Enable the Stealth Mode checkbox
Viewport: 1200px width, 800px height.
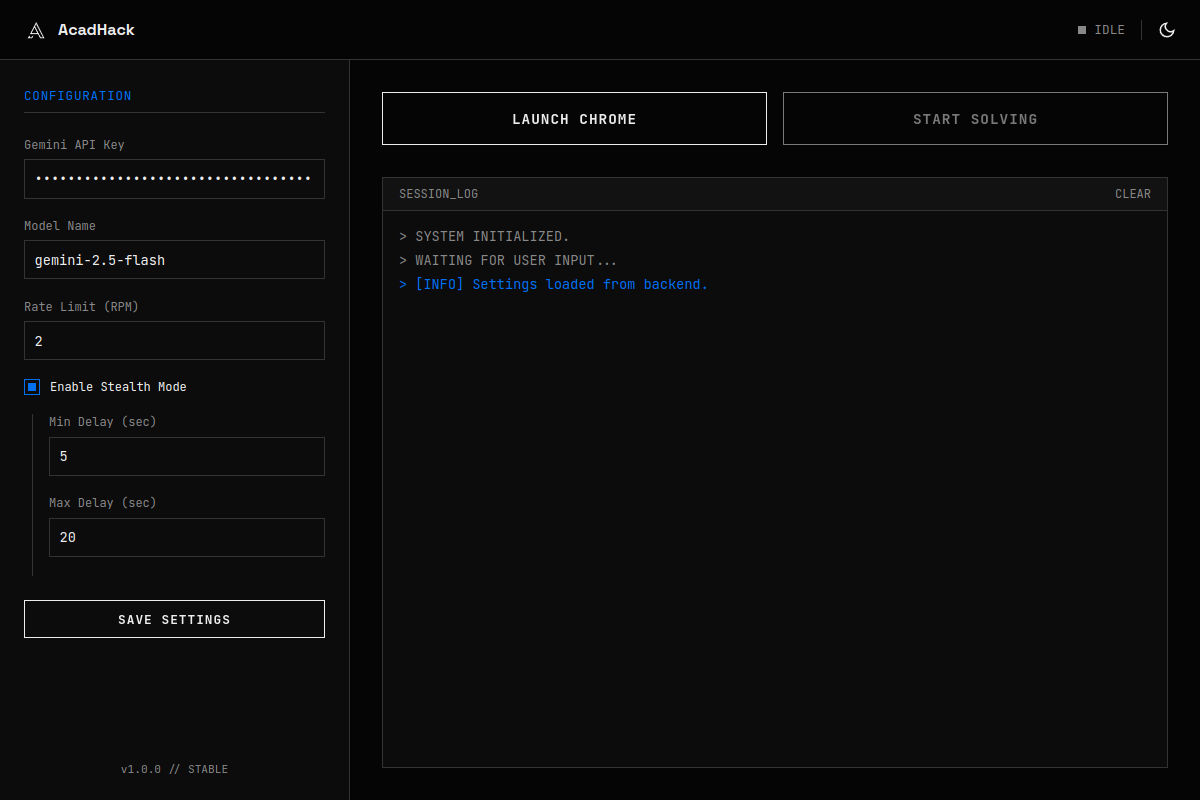[31, 387]
